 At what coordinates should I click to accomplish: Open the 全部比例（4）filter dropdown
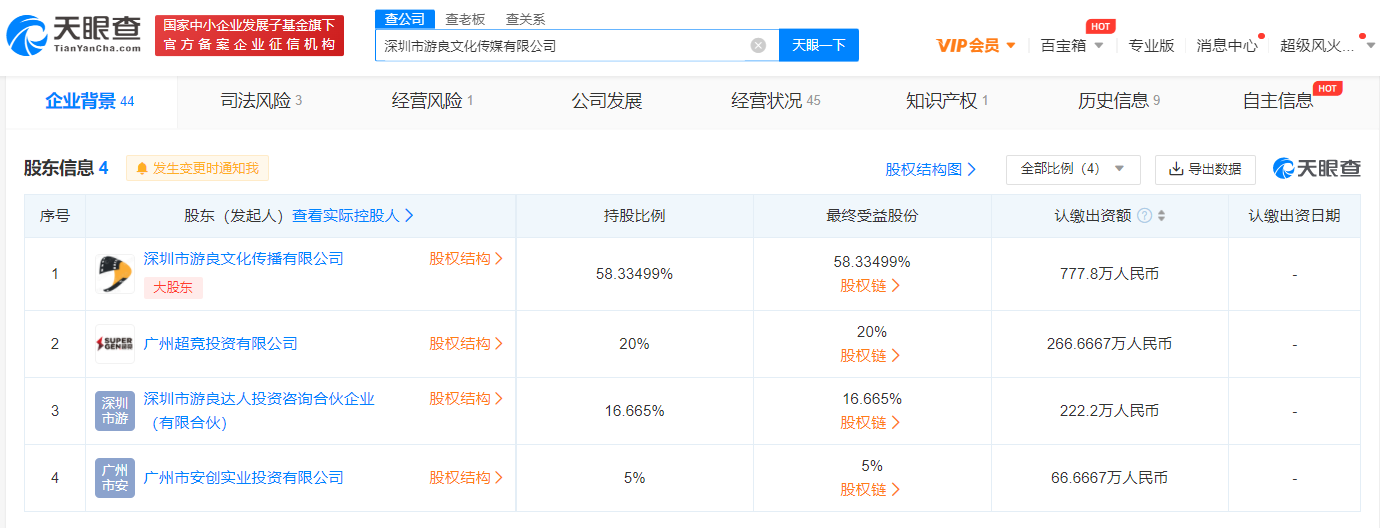[1073, 169]
